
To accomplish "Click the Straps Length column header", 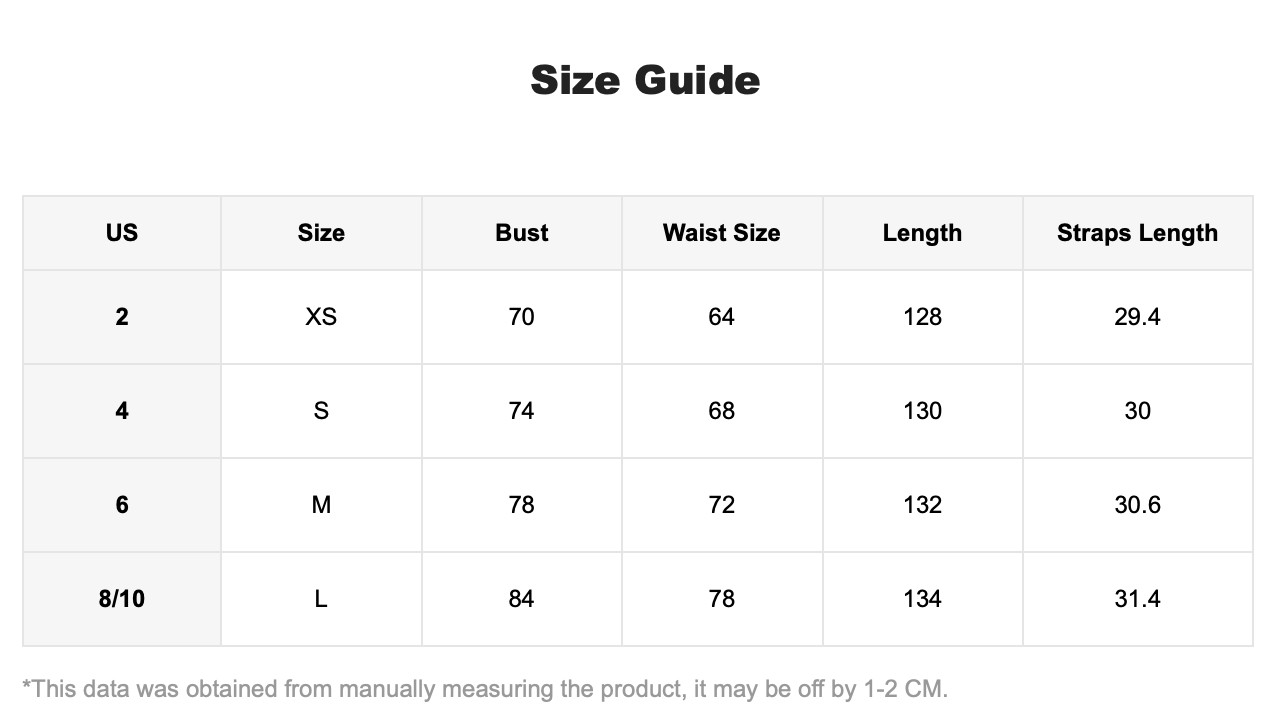I will coord(1138,233).
